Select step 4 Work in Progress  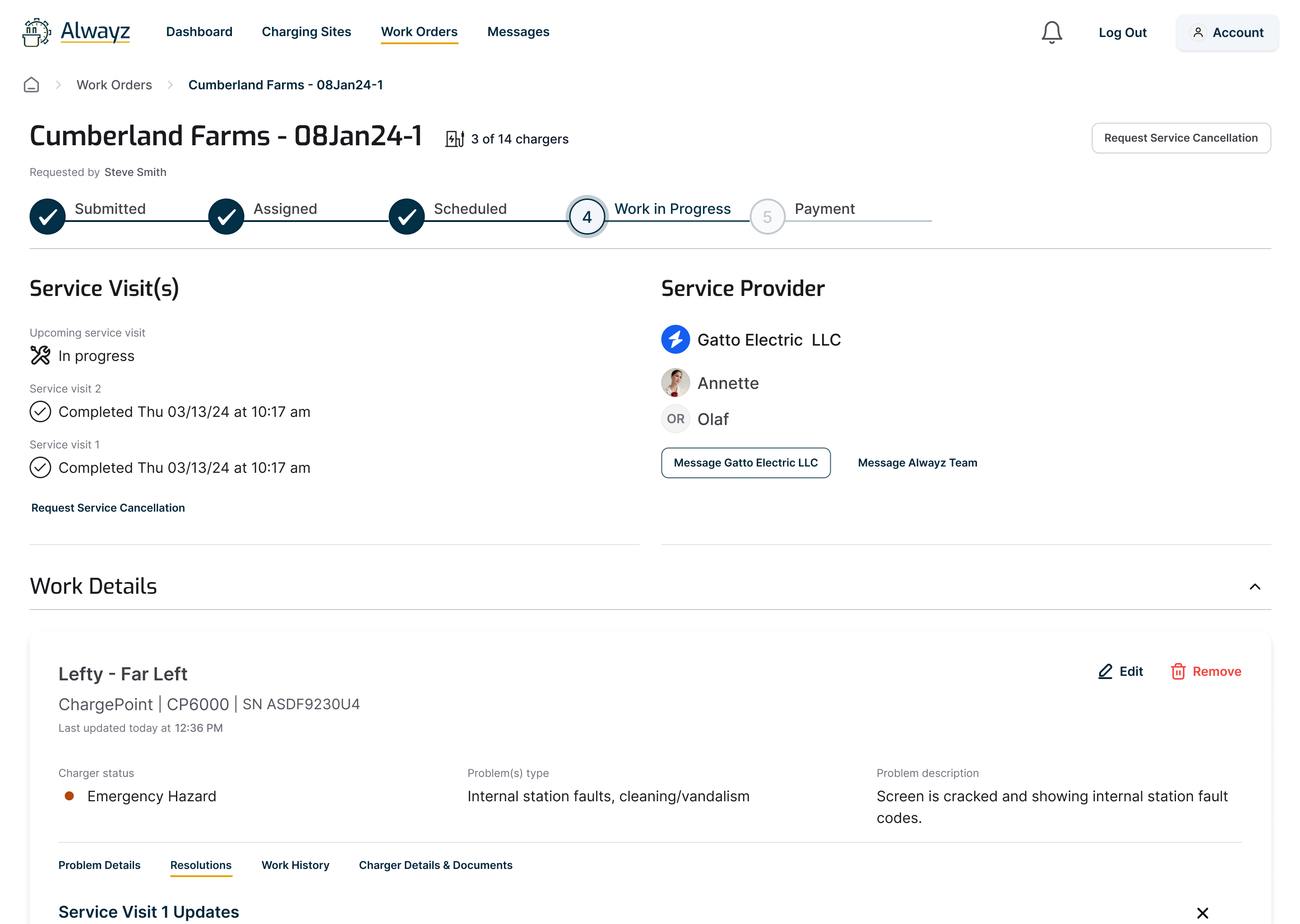pos(587,217)
